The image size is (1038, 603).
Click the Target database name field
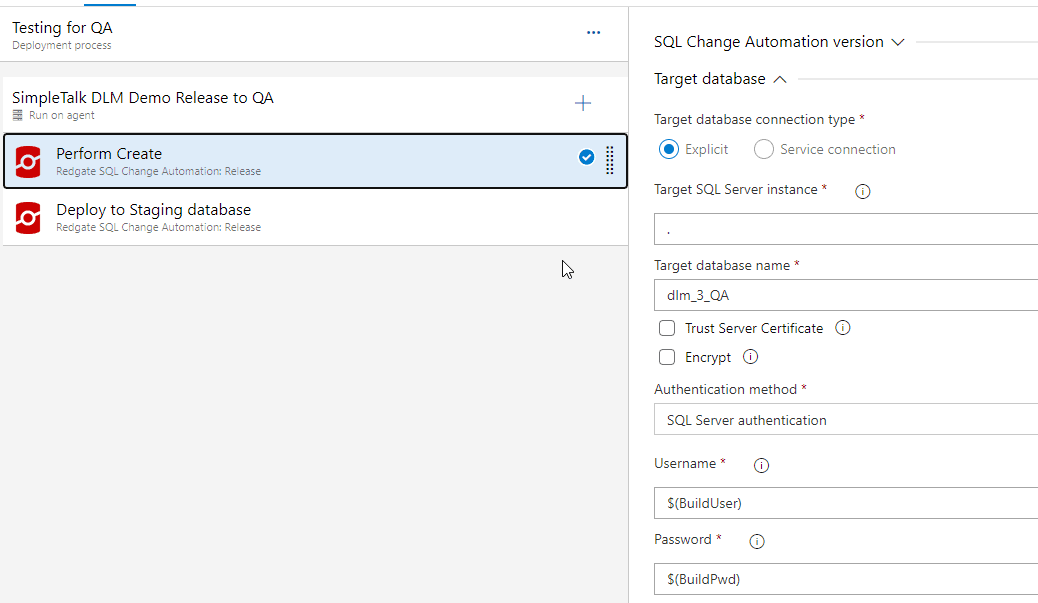[845, 296]
